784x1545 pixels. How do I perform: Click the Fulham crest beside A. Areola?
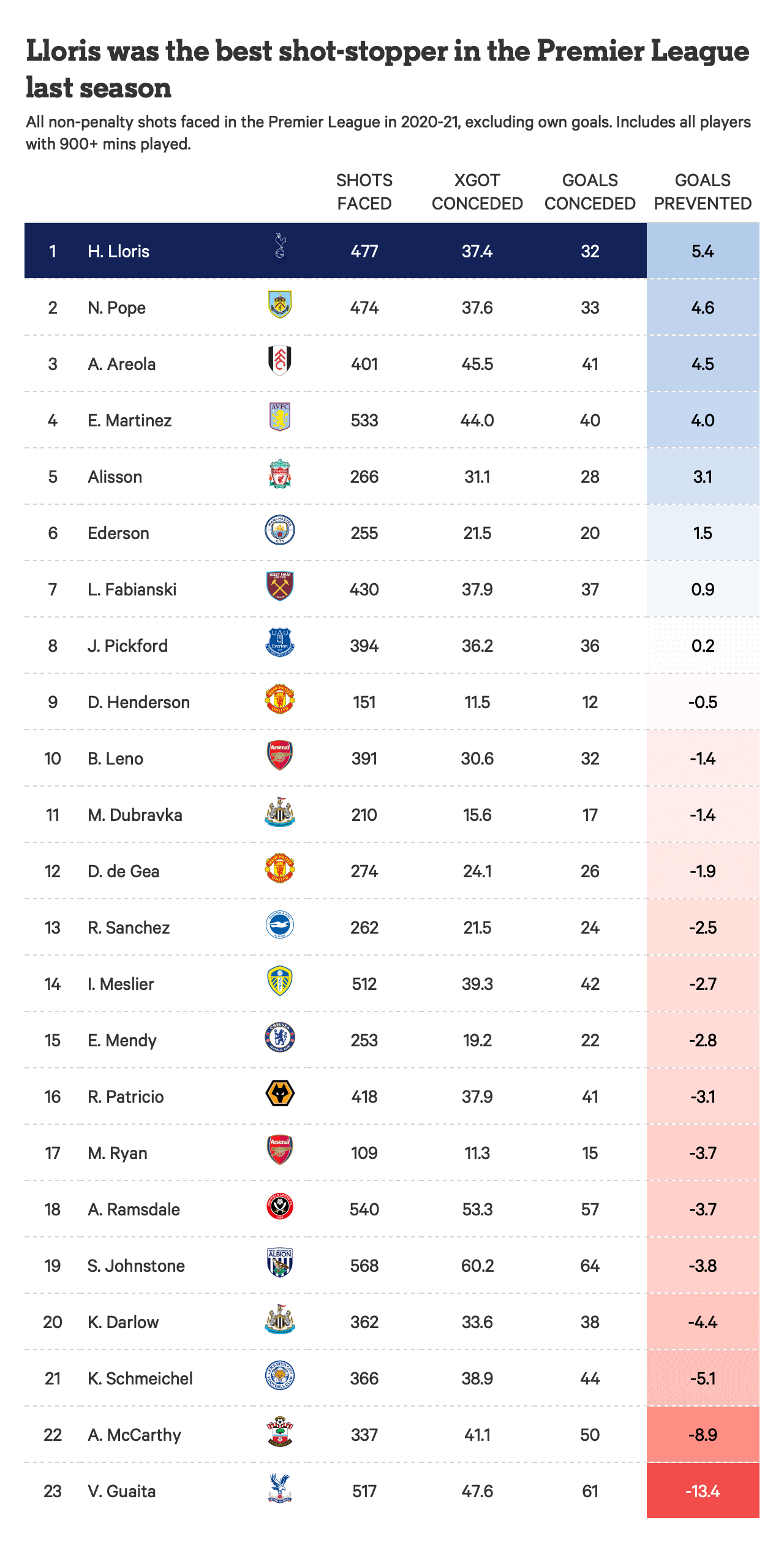tap(280, 361)
